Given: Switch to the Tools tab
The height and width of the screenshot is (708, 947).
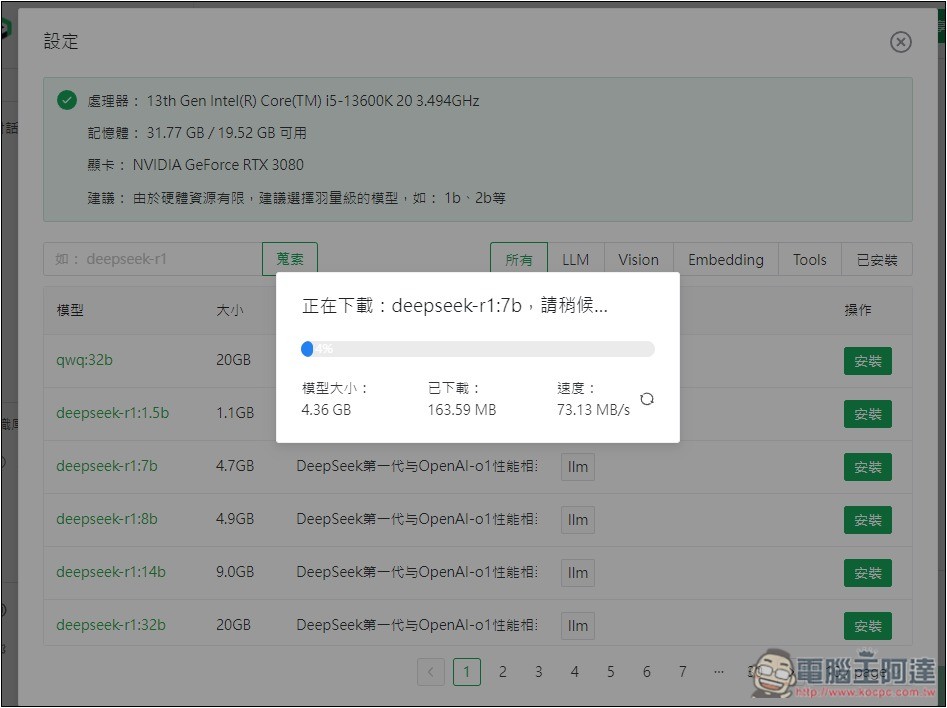Looking at the screenshot, I should click(x=809, y=260).
